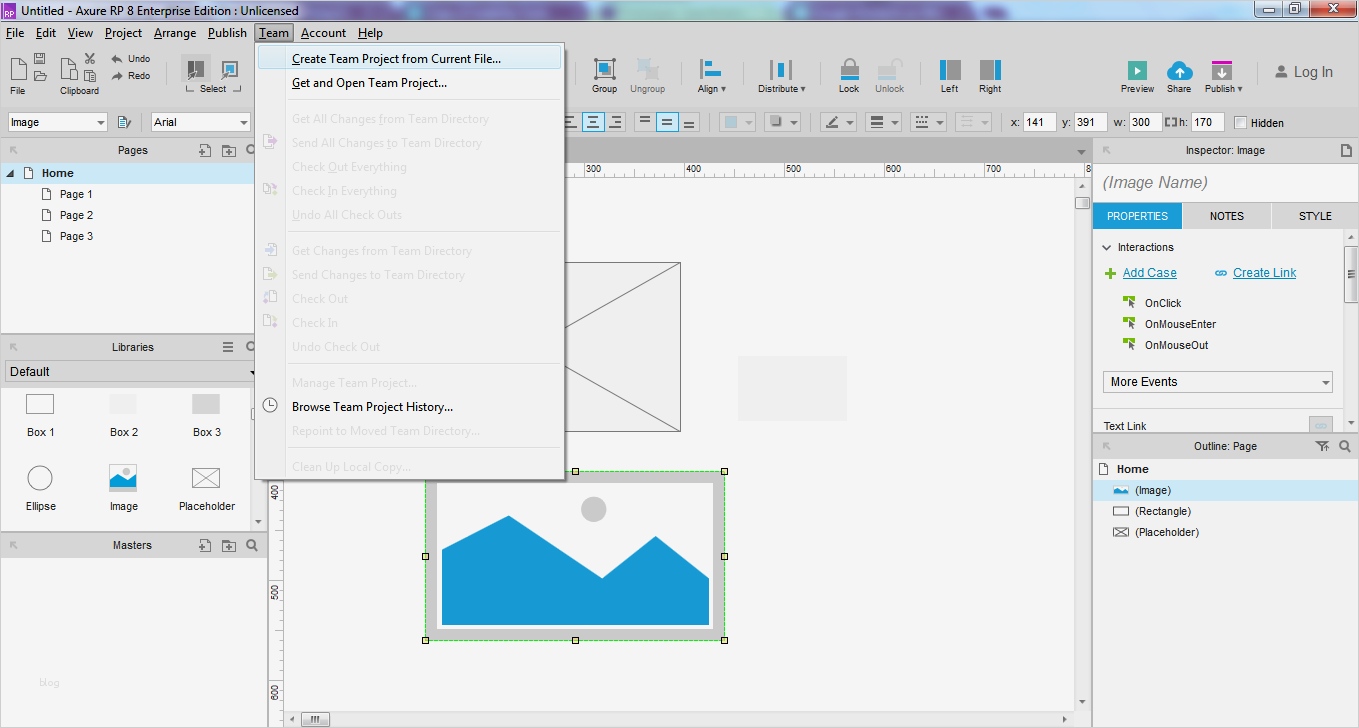Switch to the Notes tab
The width and height of the screenshot is (1359, 728).
(x=1227, y=216)
